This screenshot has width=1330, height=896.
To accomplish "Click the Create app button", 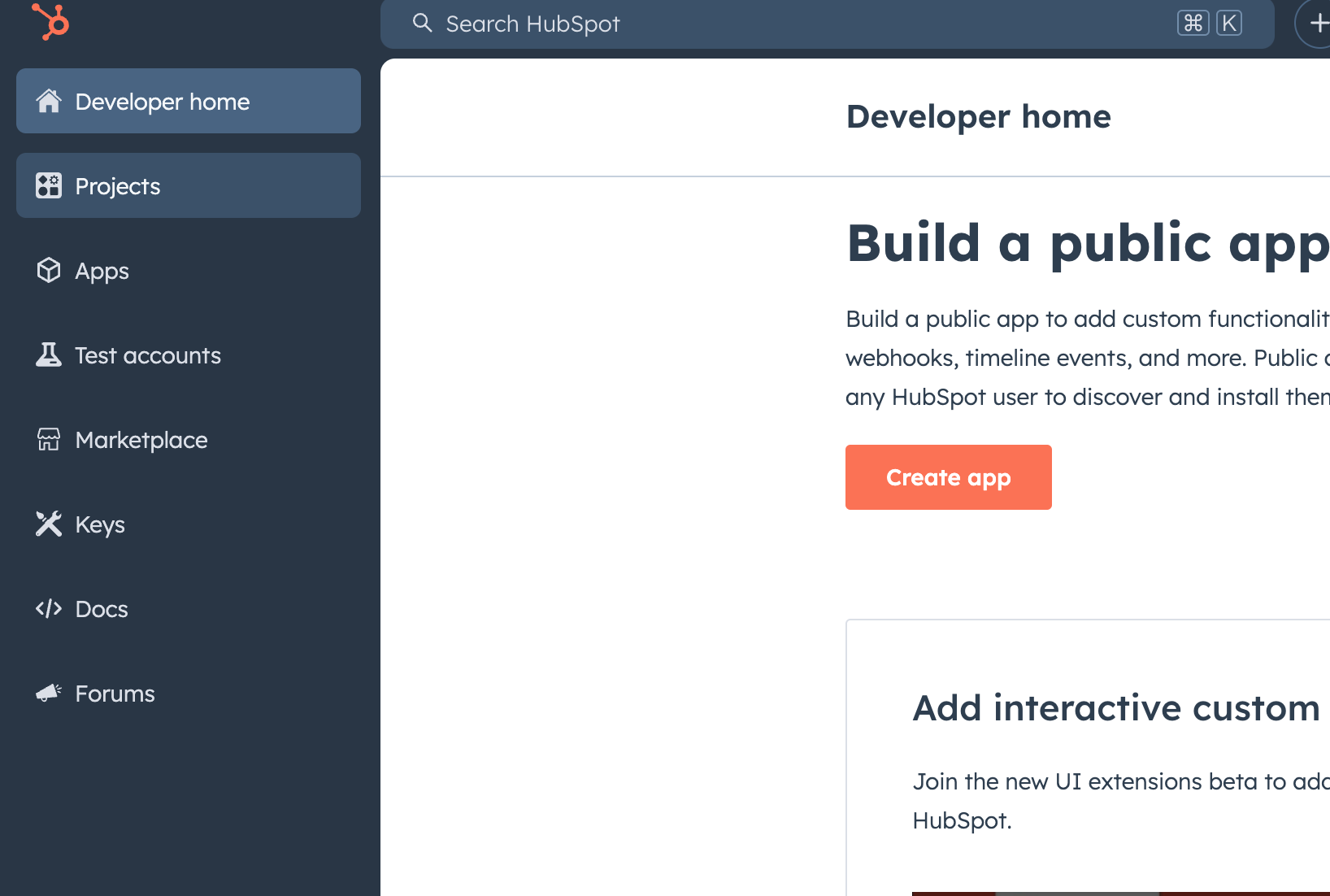I will pos(949,477).
